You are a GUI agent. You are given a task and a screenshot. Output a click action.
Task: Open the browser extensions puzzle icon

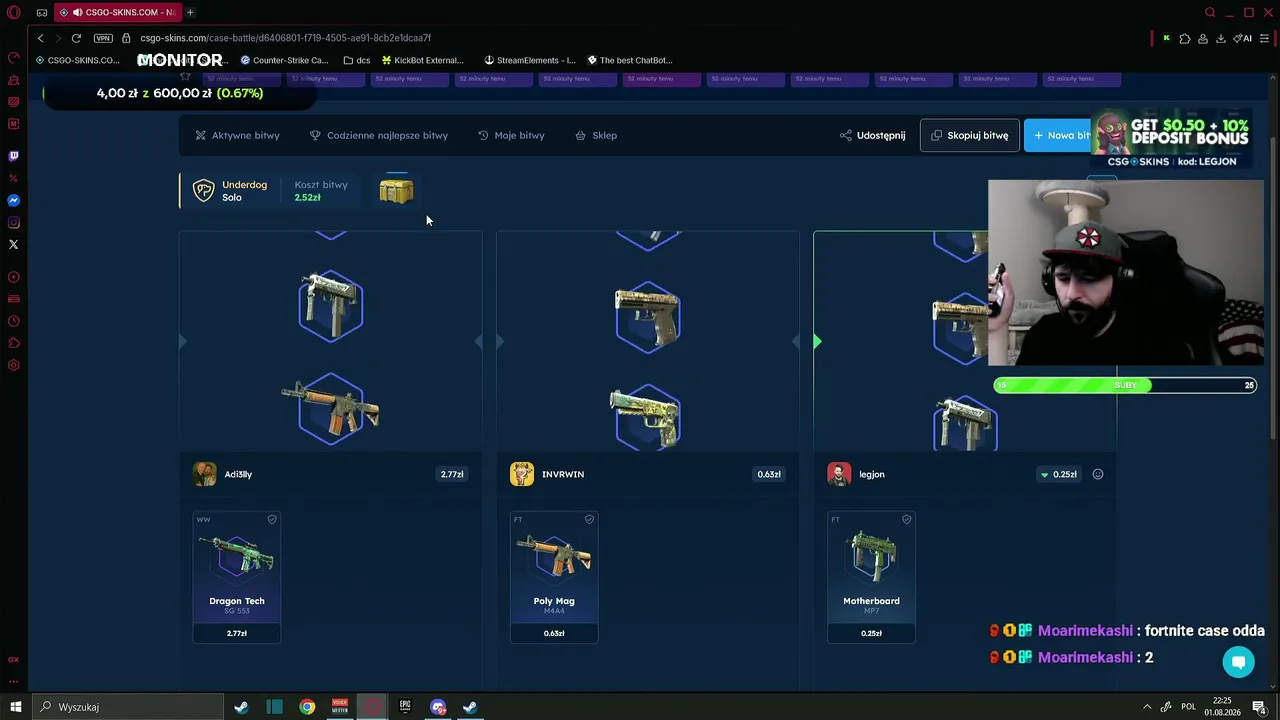[1185, 38]
